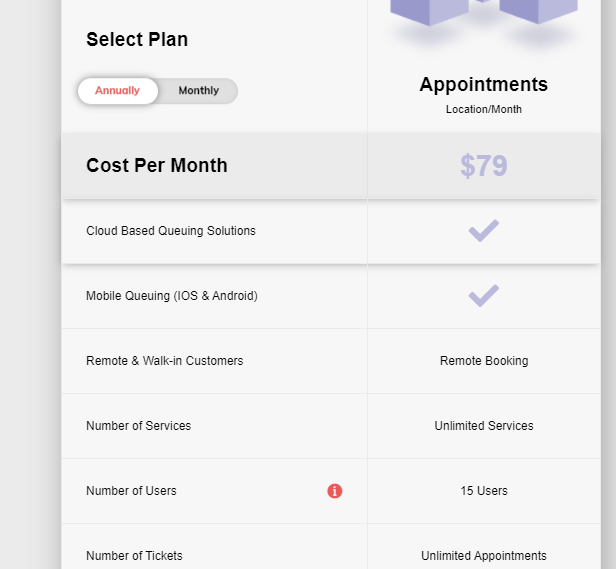The height and width of the screenshot is (569, 616).
Task: Click the red info icon beside Number of Users
Action: [335, 491]
